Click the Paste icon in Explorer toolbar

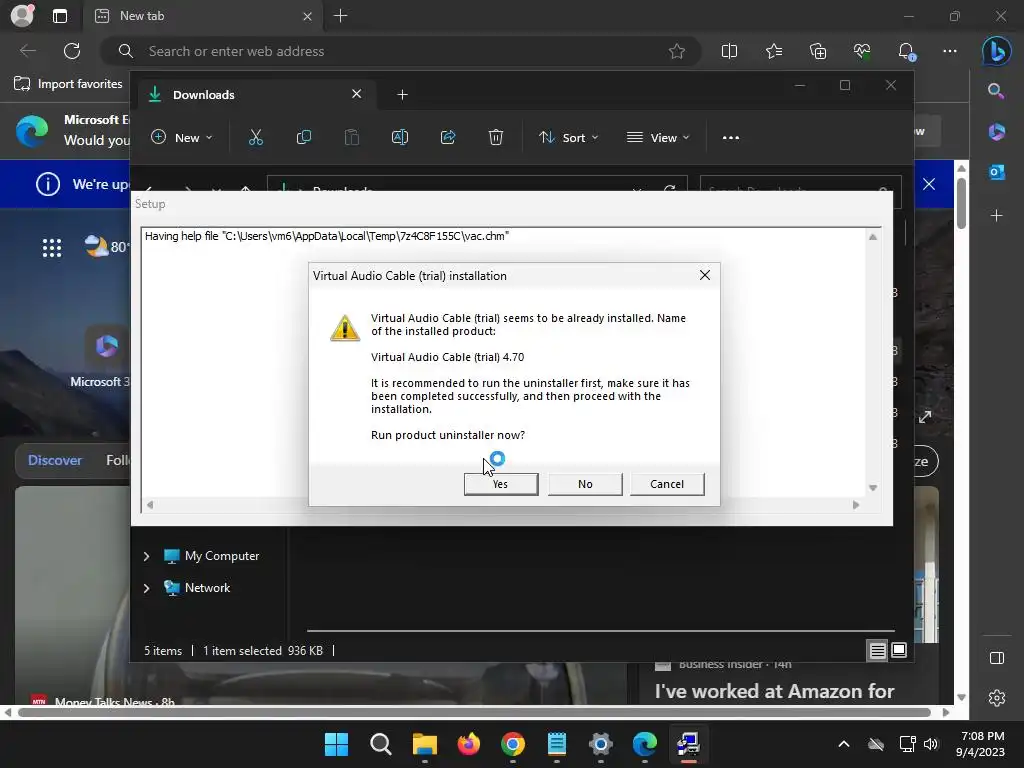point(352,137)
